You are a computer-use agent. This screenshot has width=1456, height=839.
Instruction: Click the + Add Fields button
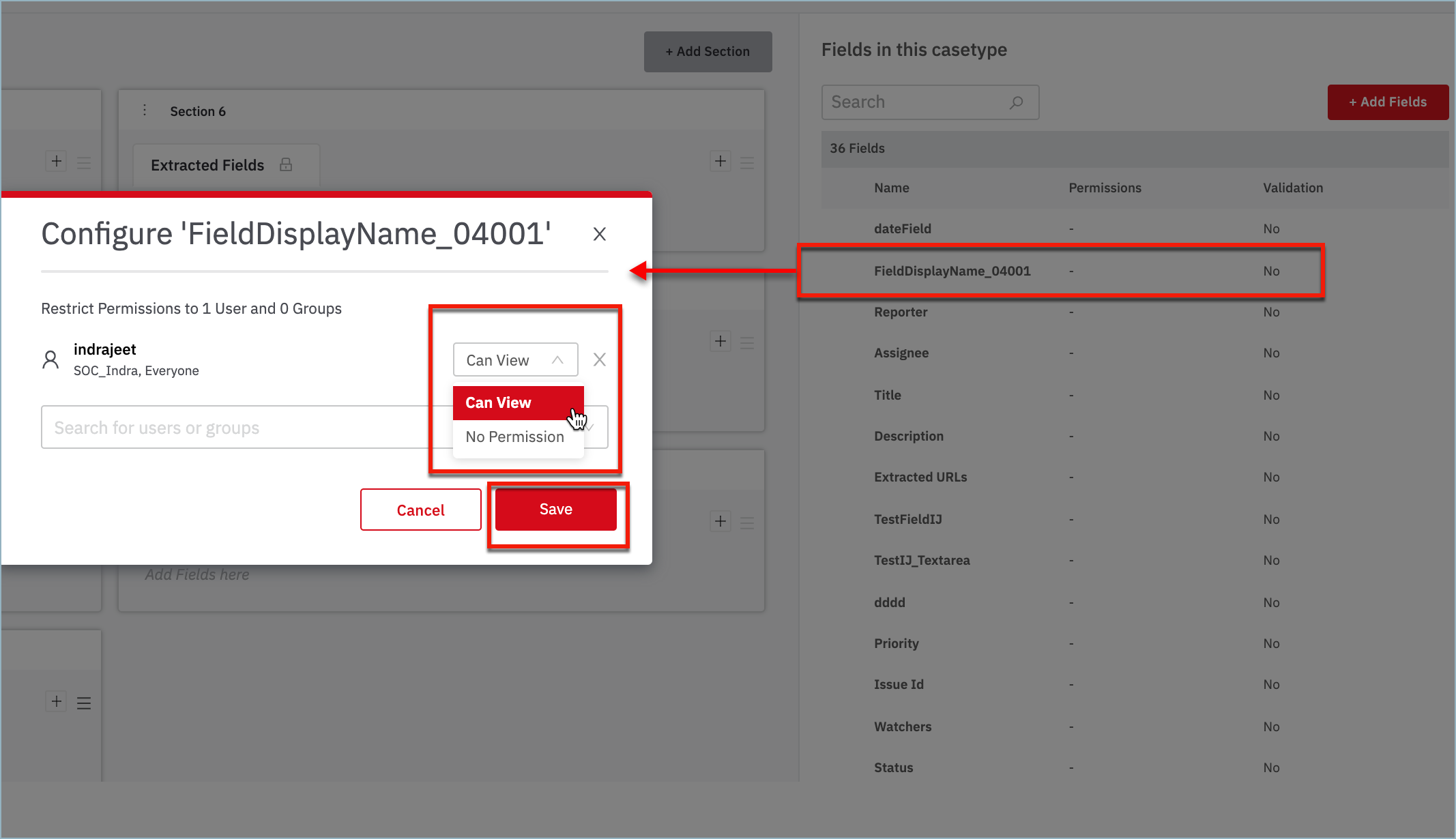click(x=1387, y=102)
